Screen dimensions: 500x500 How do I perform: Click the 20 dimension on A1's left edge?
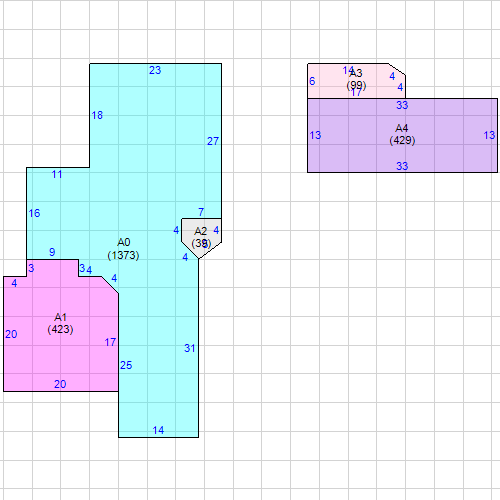click(11, 334)
